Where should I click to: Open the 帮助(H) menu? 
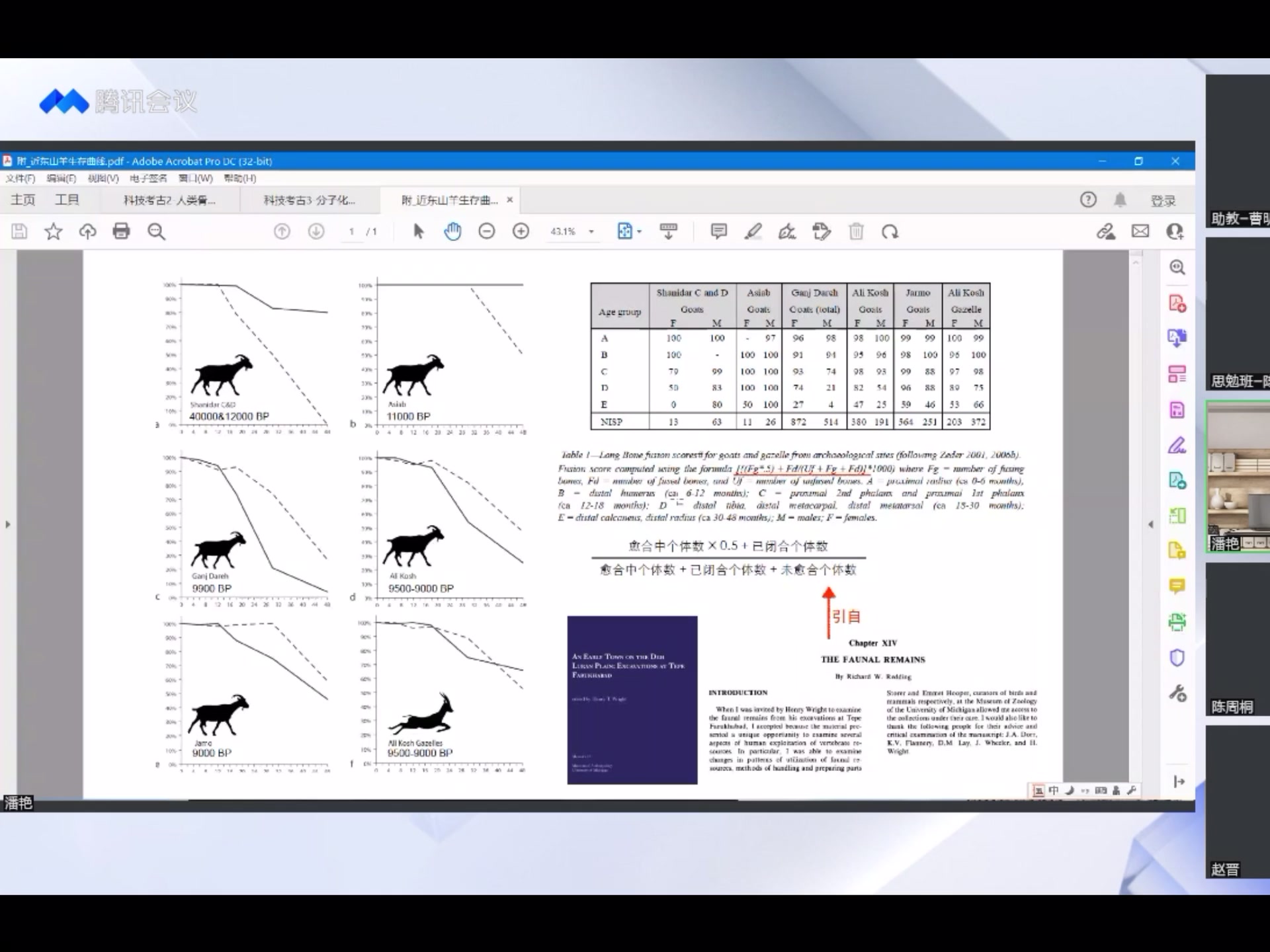240,178
